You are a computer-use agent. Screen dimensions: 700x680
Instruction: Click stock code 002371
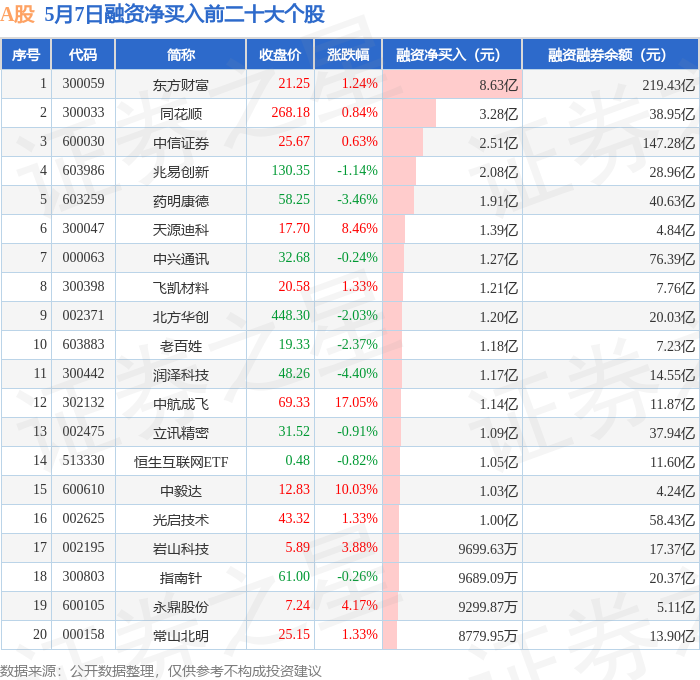[83, 315]
